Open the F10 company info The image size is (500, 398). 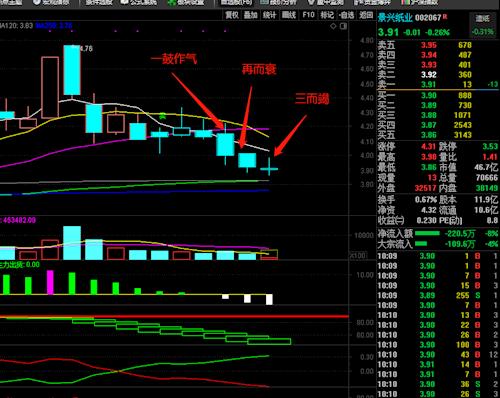coord(308,15)
